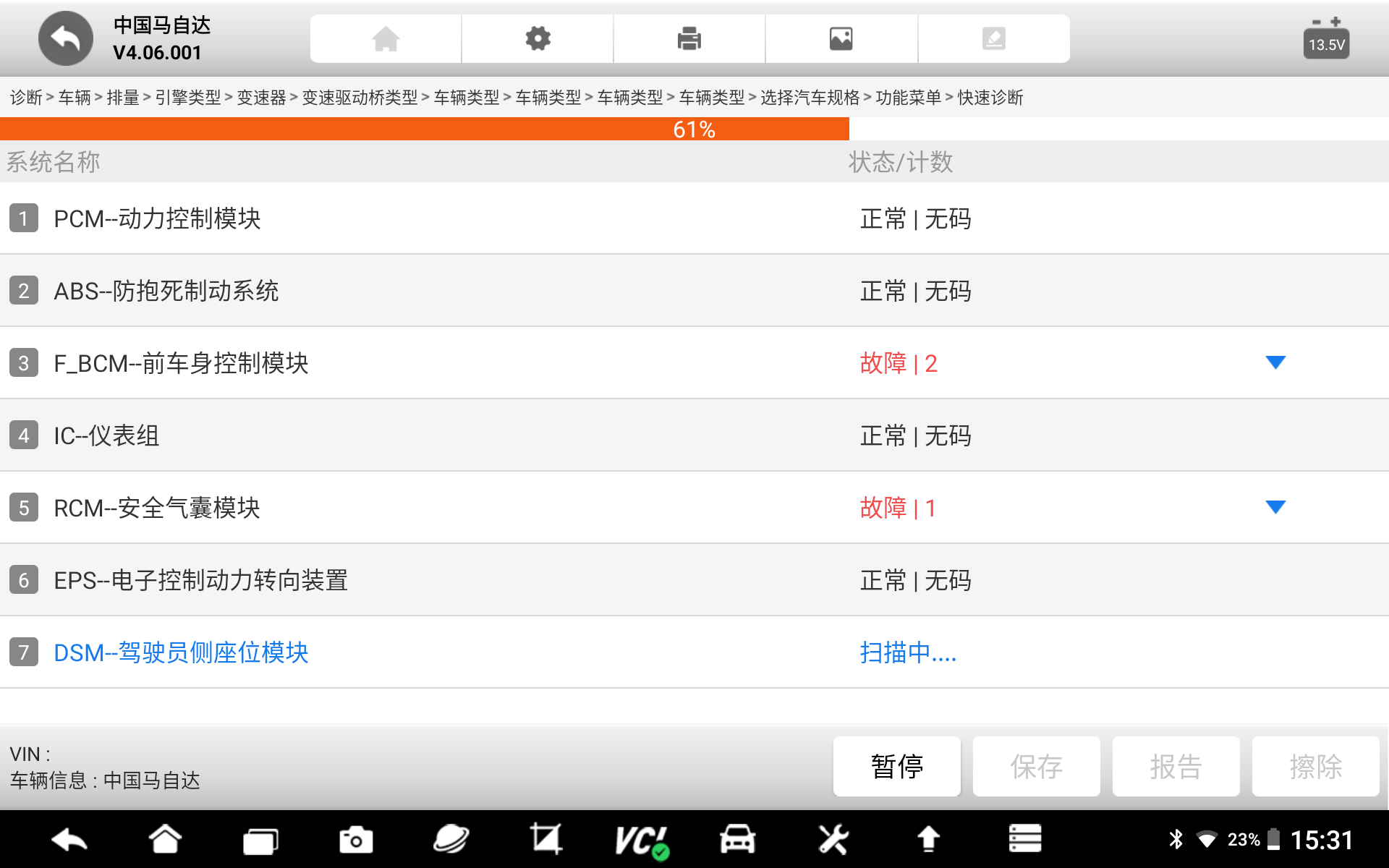
Task: Tap the vehicle diagnostics car icon
Action: click(x=737, y=840)
